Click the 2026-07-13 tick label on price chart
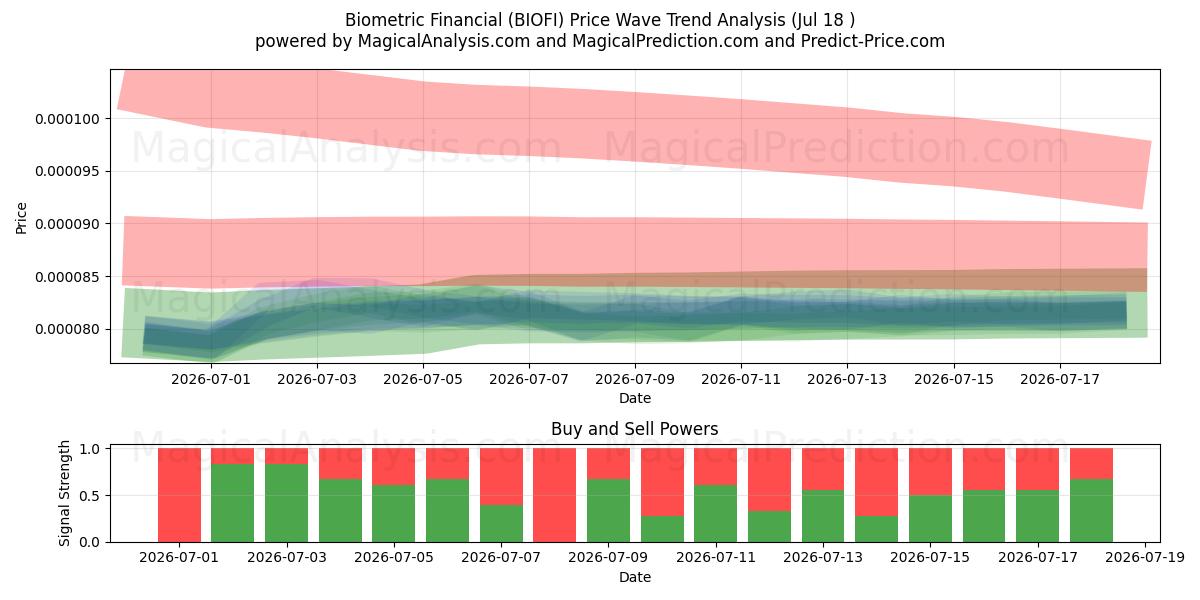1200x600 pixels. coord(847,380)
